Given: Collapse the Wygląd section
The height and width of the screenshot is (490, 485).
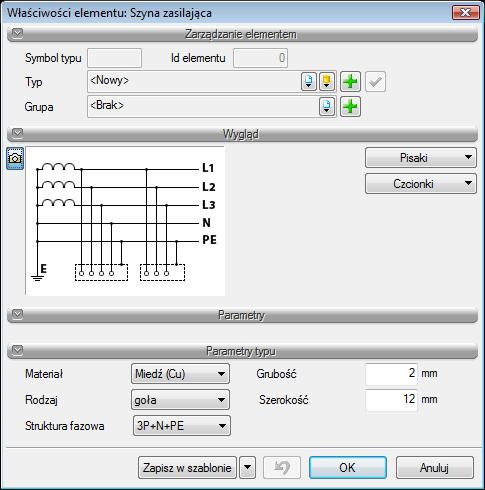Looking at the screenshot, I should 17,133.
